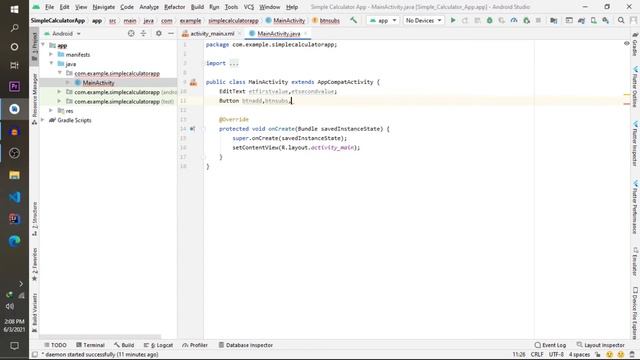Viewport: 640px width, 360px height.
Task: Click the trash icon in status bar
Action: (x=632, y=355)
